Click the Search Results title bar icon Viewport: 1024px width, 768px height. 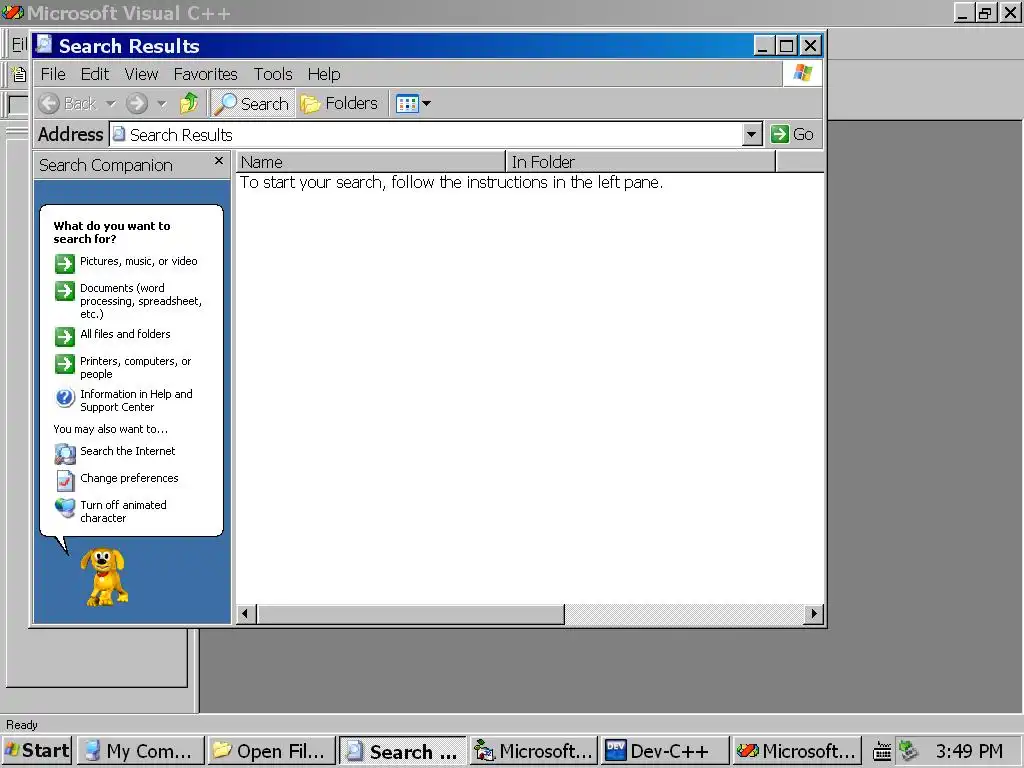(x=44, y=45)
